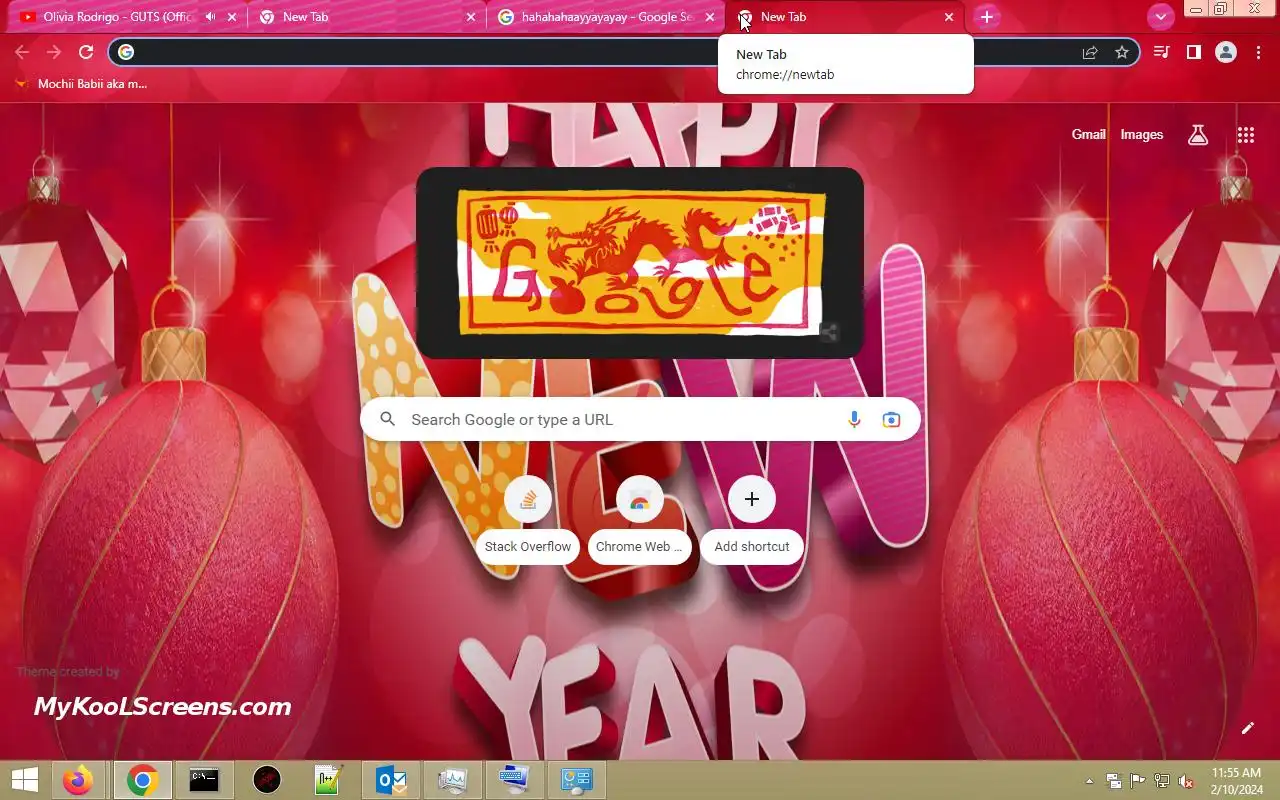Screen dimensions: 1280x800
Task: Open the clock showing 11:55 AM
Action: 1237,780
